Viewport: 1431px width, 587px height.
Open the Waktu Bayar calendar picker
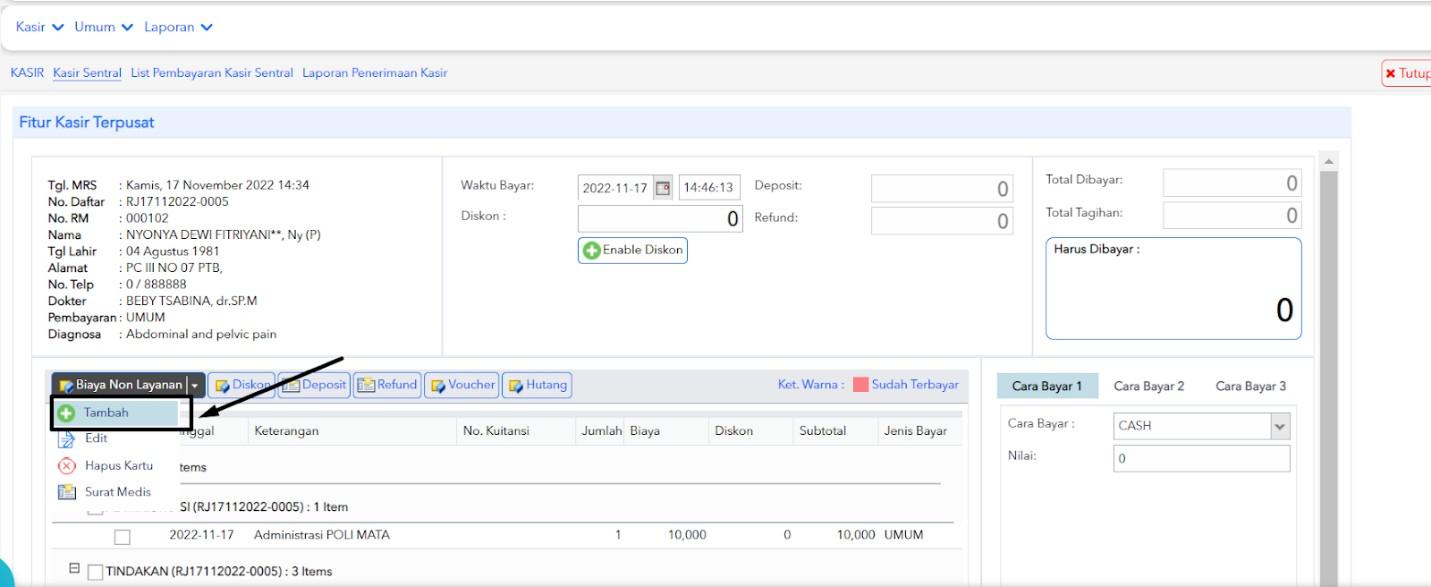point(663,187)
